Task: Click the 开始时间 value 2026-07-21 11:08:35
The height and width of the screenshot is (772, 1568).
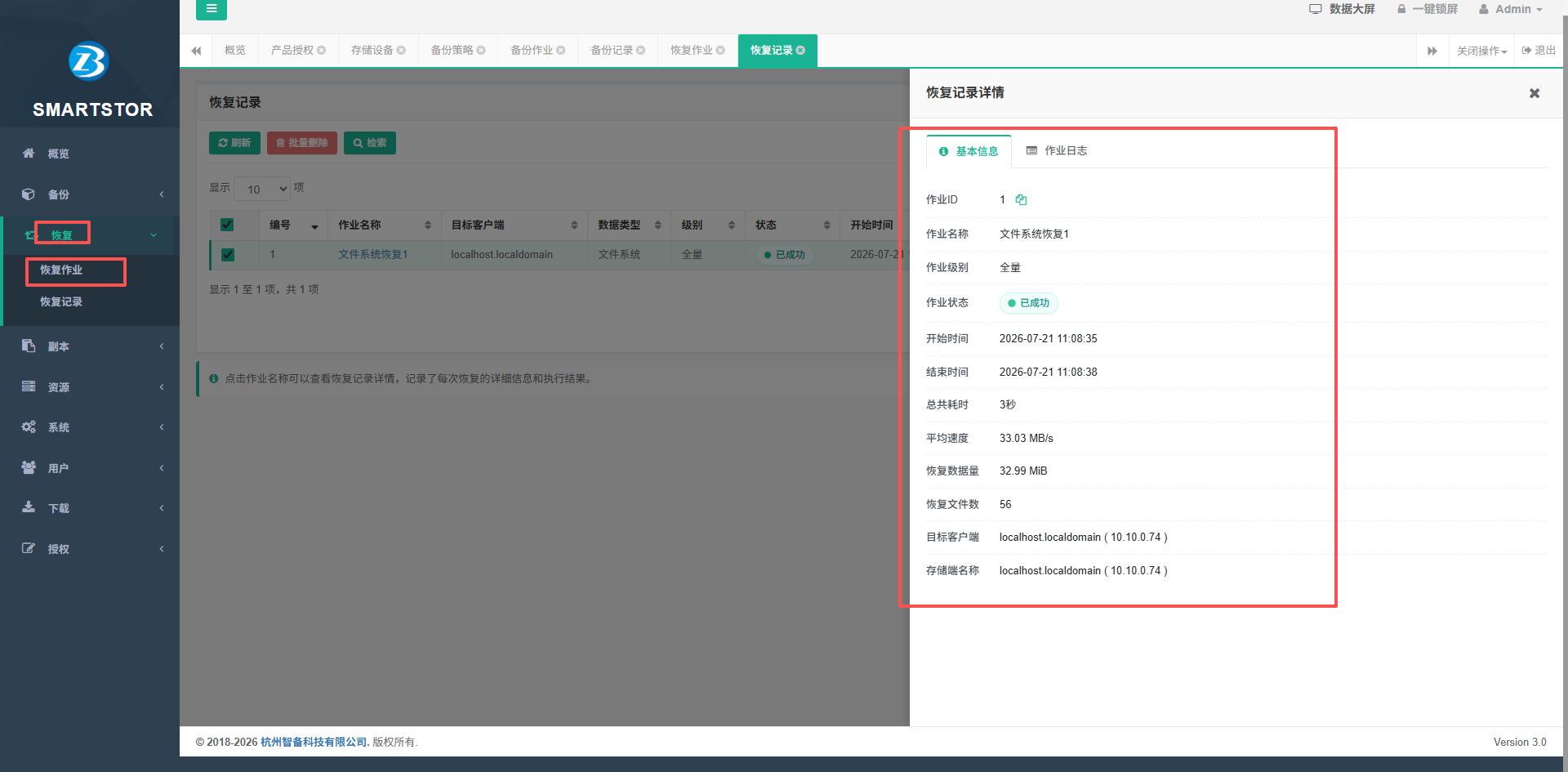Action: coord(1049,338)
